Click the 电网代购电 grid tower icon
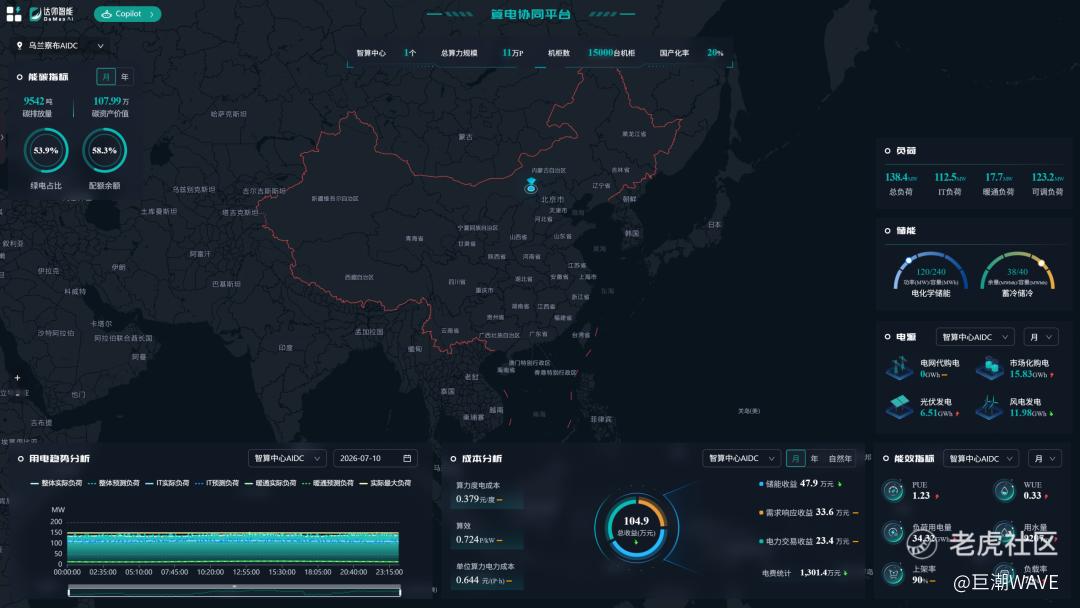The image size is (1080, 608). click(x=899, y=368)
